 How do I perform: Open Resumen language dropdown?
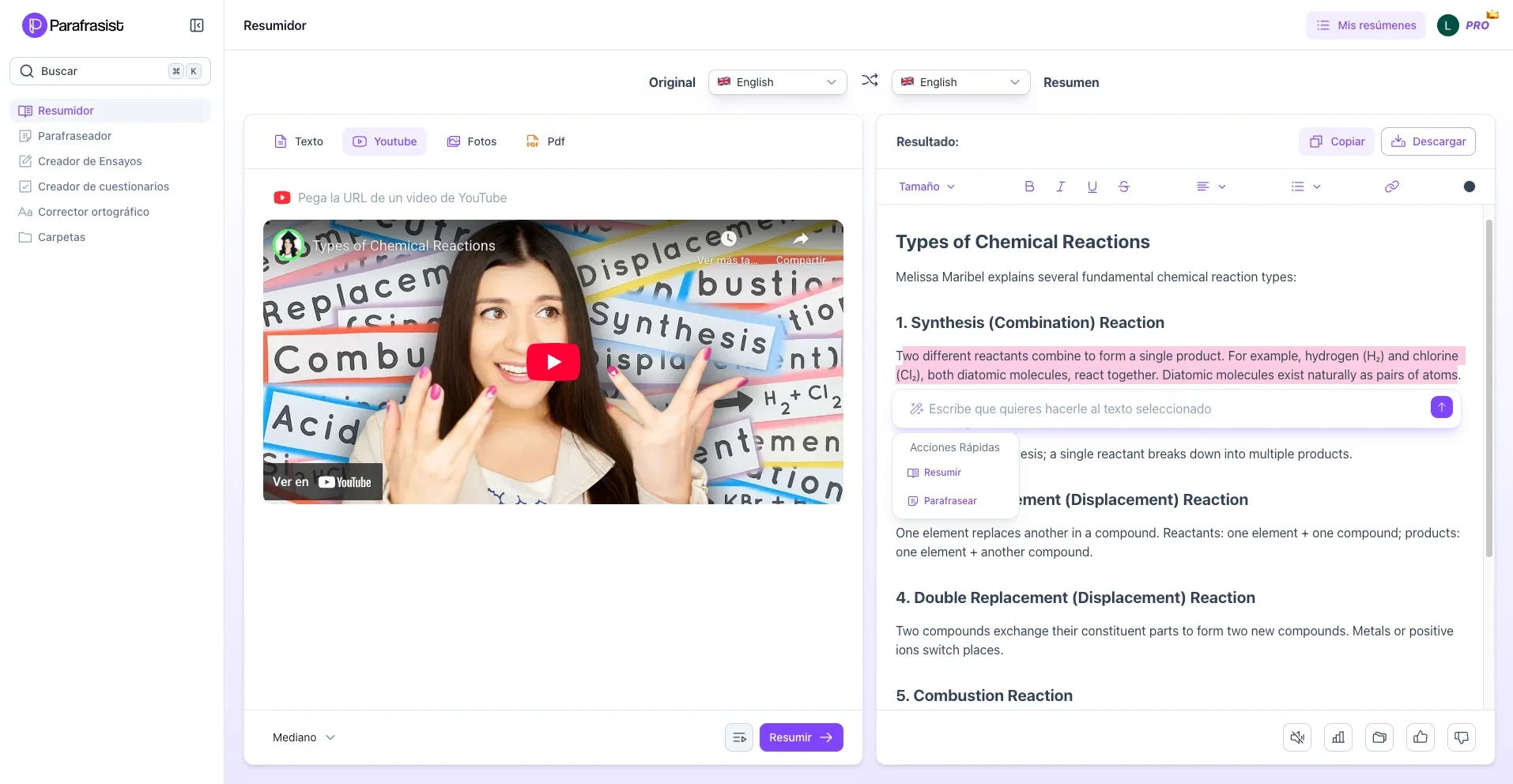pyautogui.click(x=960, y=82)
